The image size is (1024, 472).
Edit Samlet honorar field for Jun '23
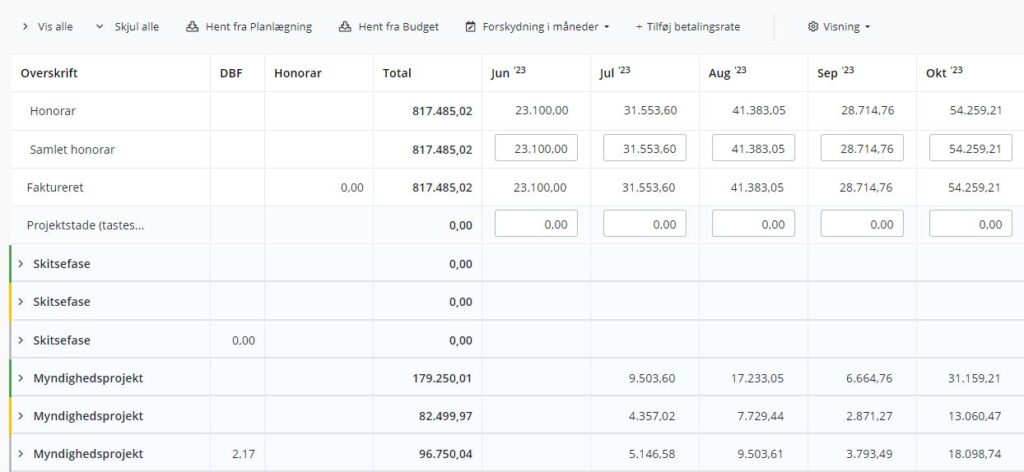pyautogui.click(x=536, y=148)
